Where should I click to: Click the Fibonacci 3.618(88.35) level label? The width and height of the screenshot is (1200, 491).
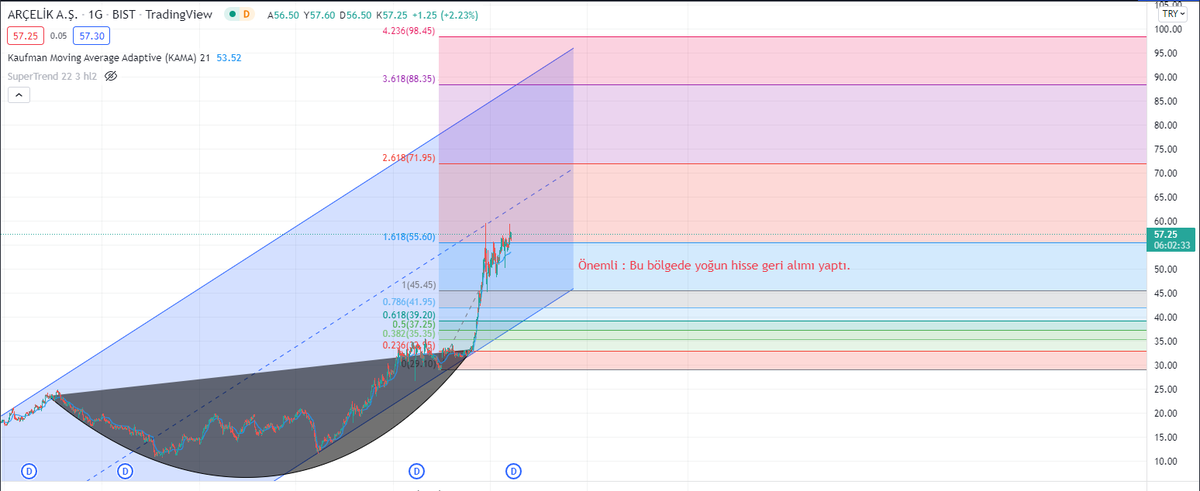coord(410,79)
